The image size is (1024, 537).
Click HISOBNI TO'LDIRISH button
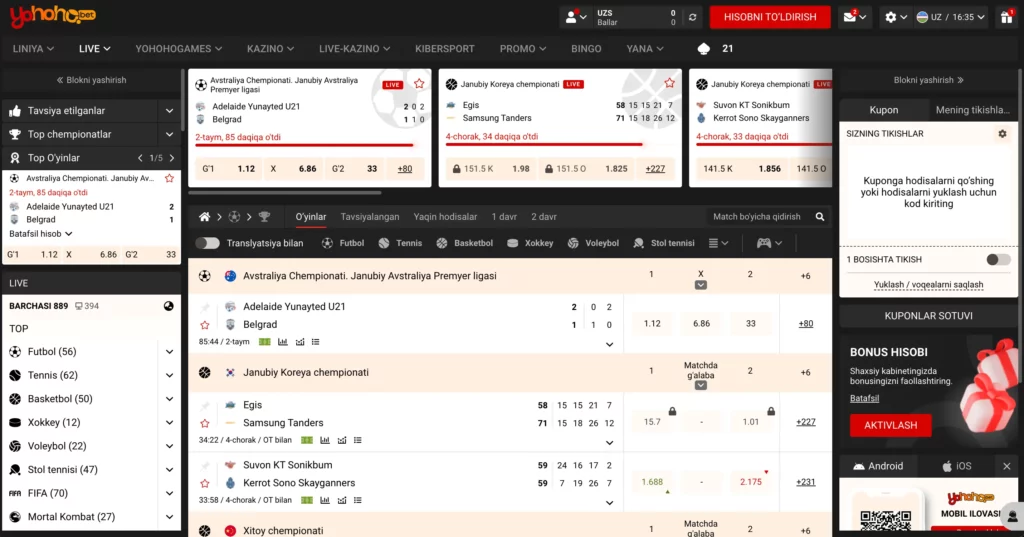(x=770, y=17)
